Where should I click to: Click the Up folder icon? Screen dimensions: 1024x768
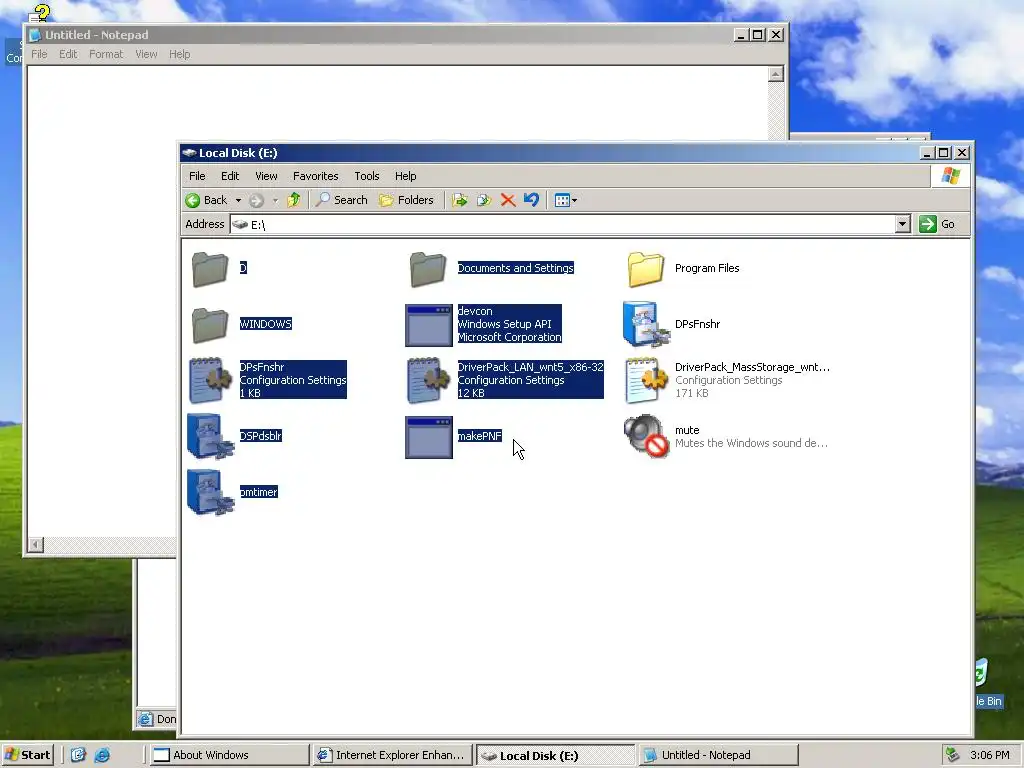tap(294, 200)
